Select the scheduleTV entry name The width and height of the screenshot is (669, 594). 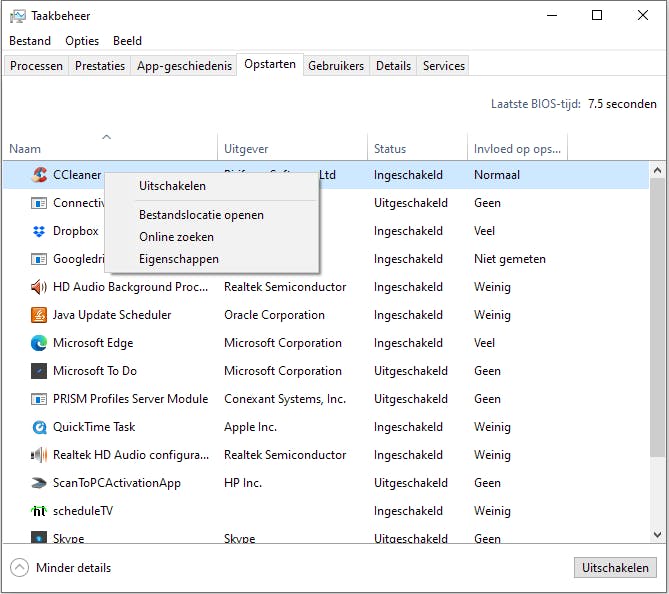[83, 511]
